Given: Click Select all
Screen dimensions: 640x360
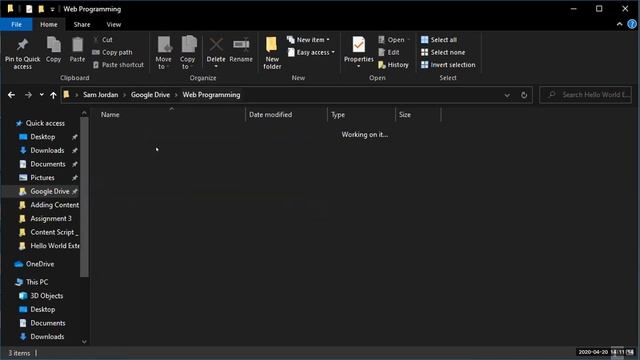Looking at the screenshot, I should pyautogui.click(x=439, y=40).
